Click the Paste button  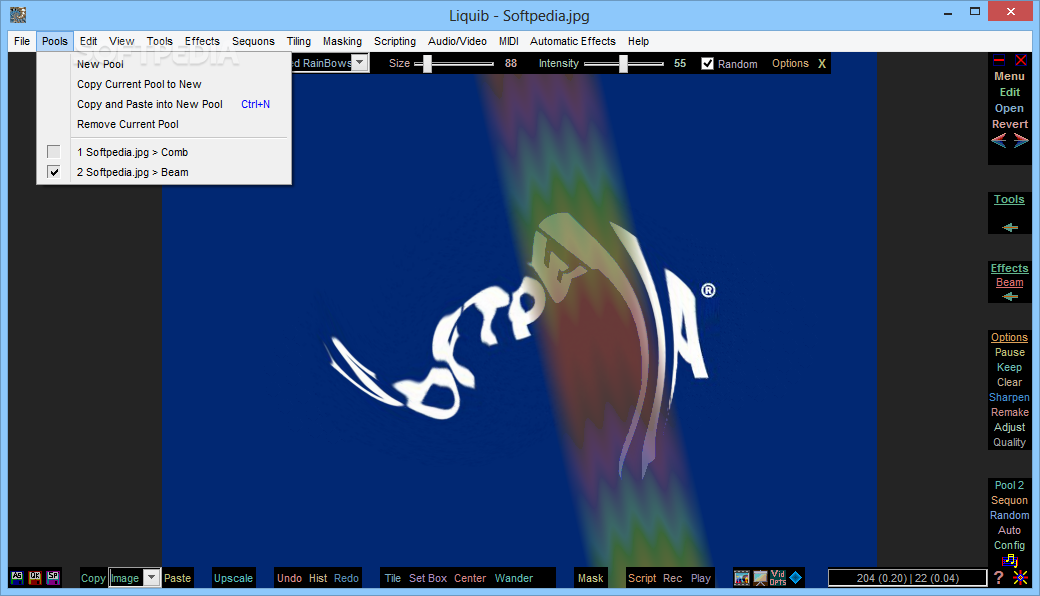pyautogui.click(x=177, y=578)
